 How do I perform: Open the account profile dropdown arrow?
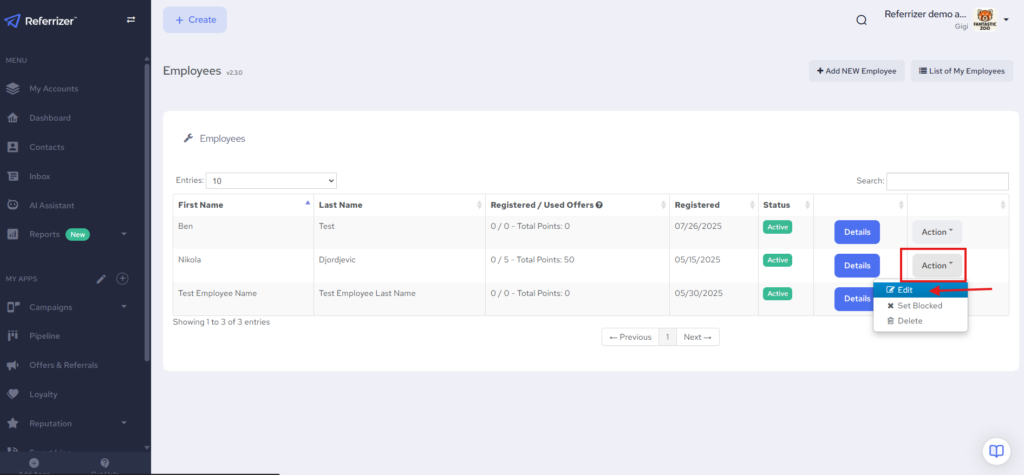1006,17
